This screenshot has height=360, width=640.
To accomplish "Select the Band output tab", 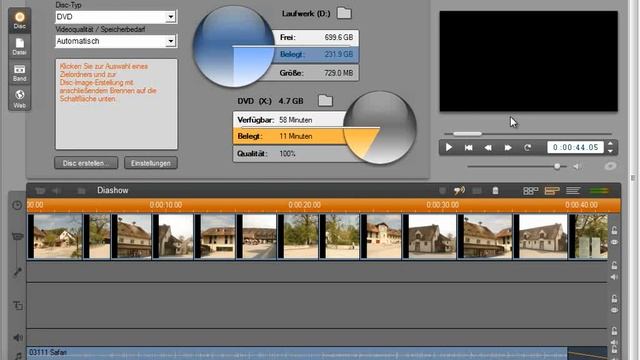I will click(19, 72).
